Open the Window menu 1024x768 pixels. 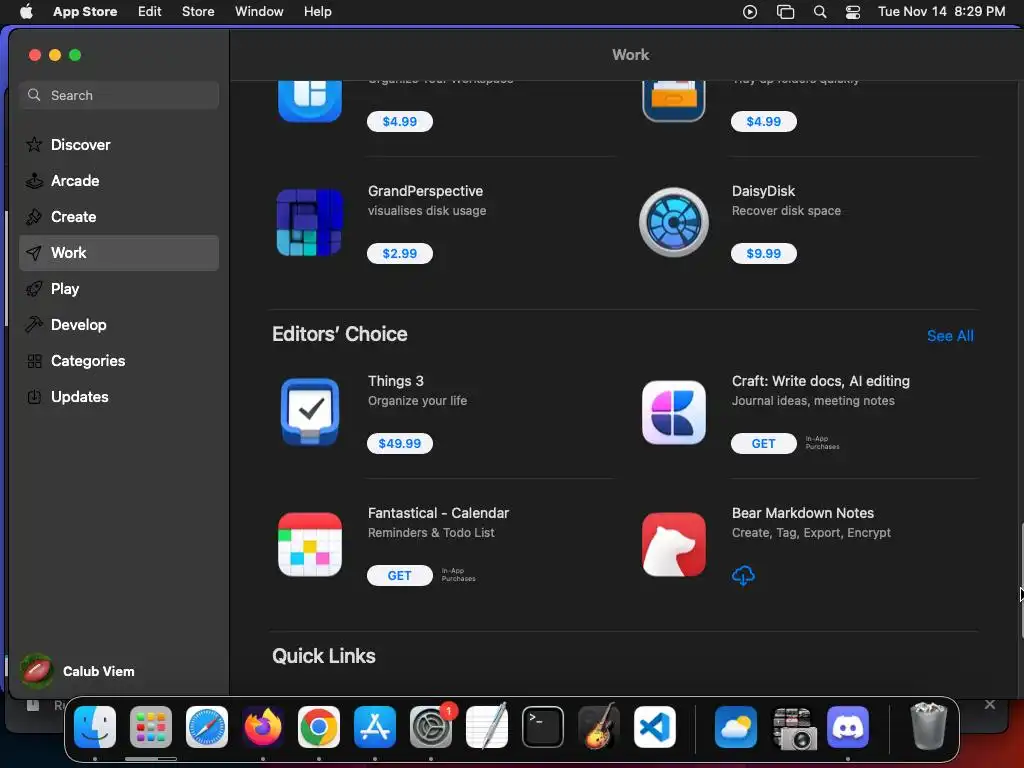(259, 12)
